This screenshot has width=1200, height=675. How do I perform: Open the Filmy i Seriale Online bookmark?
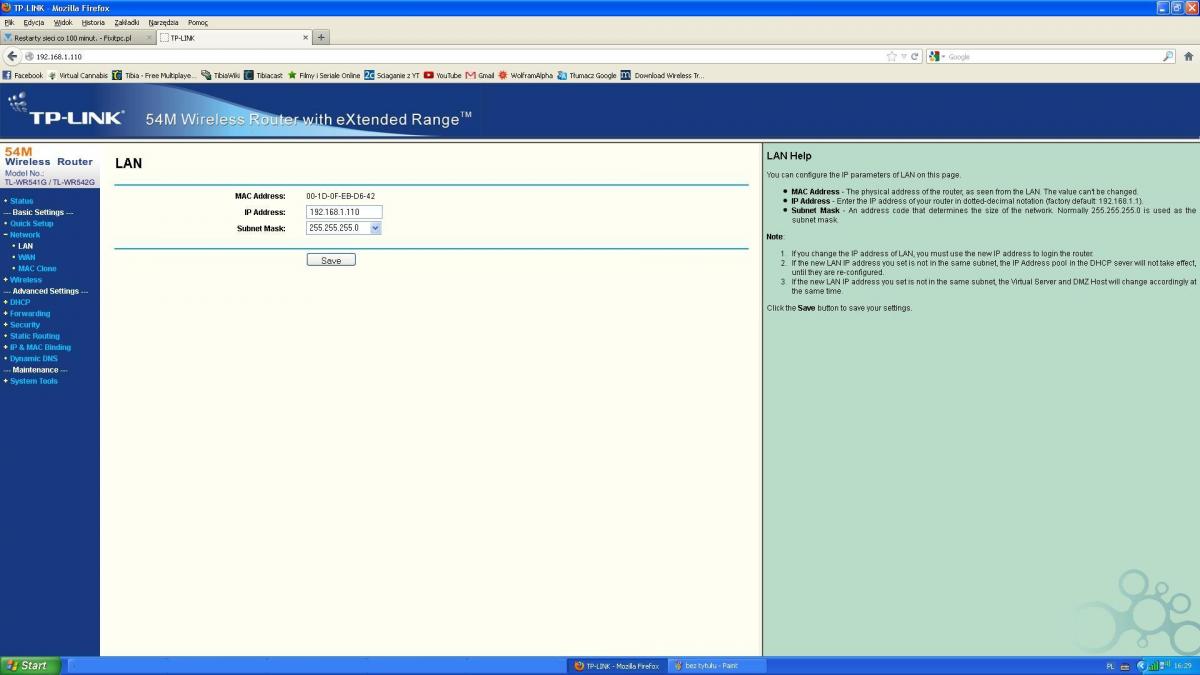point(324,75)
